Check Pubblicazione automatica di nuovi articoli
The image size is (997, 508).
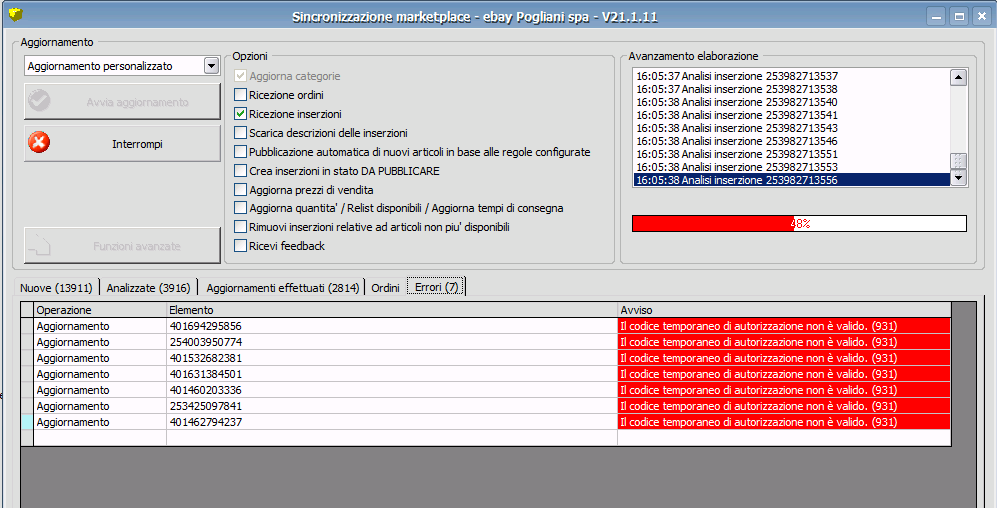click(240, 152)
